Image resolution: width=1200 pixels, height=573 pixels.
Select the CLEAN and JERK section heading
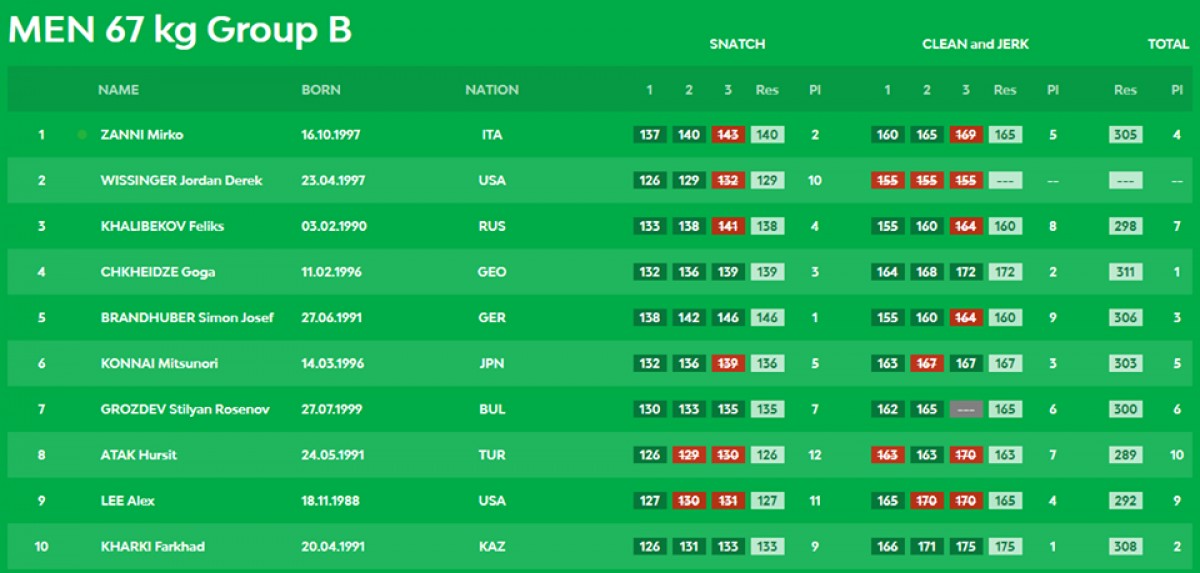pos(975,44)
